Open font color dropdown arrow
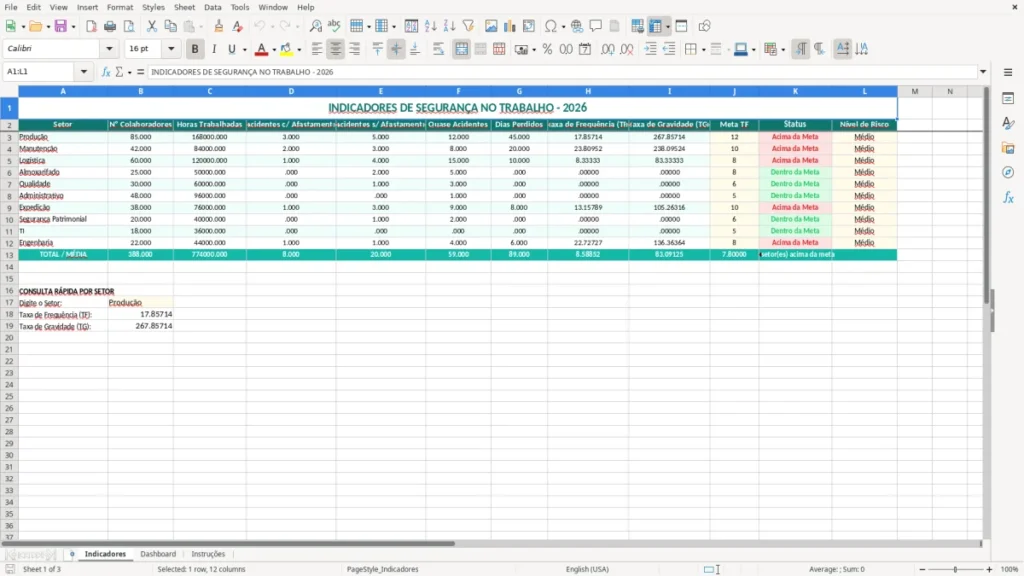Screen dimensions: 1024x576 [274, 50]
